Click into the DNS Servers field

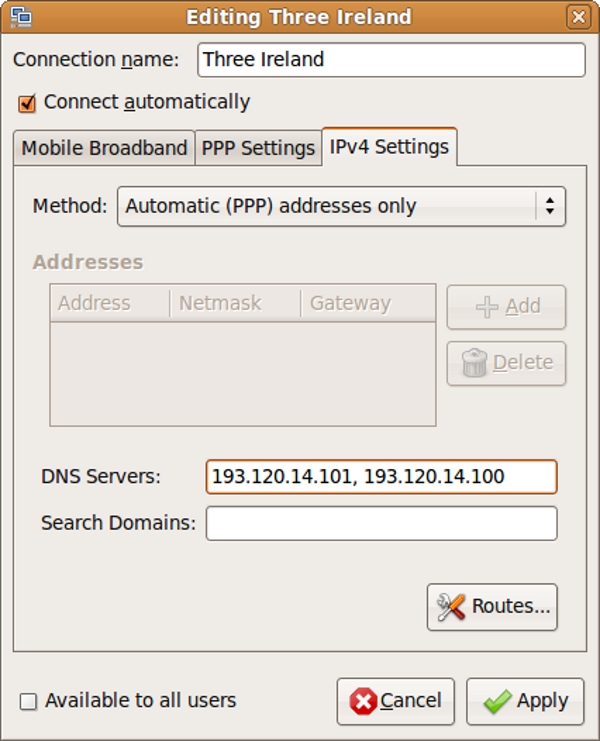(x=381, y=477)
